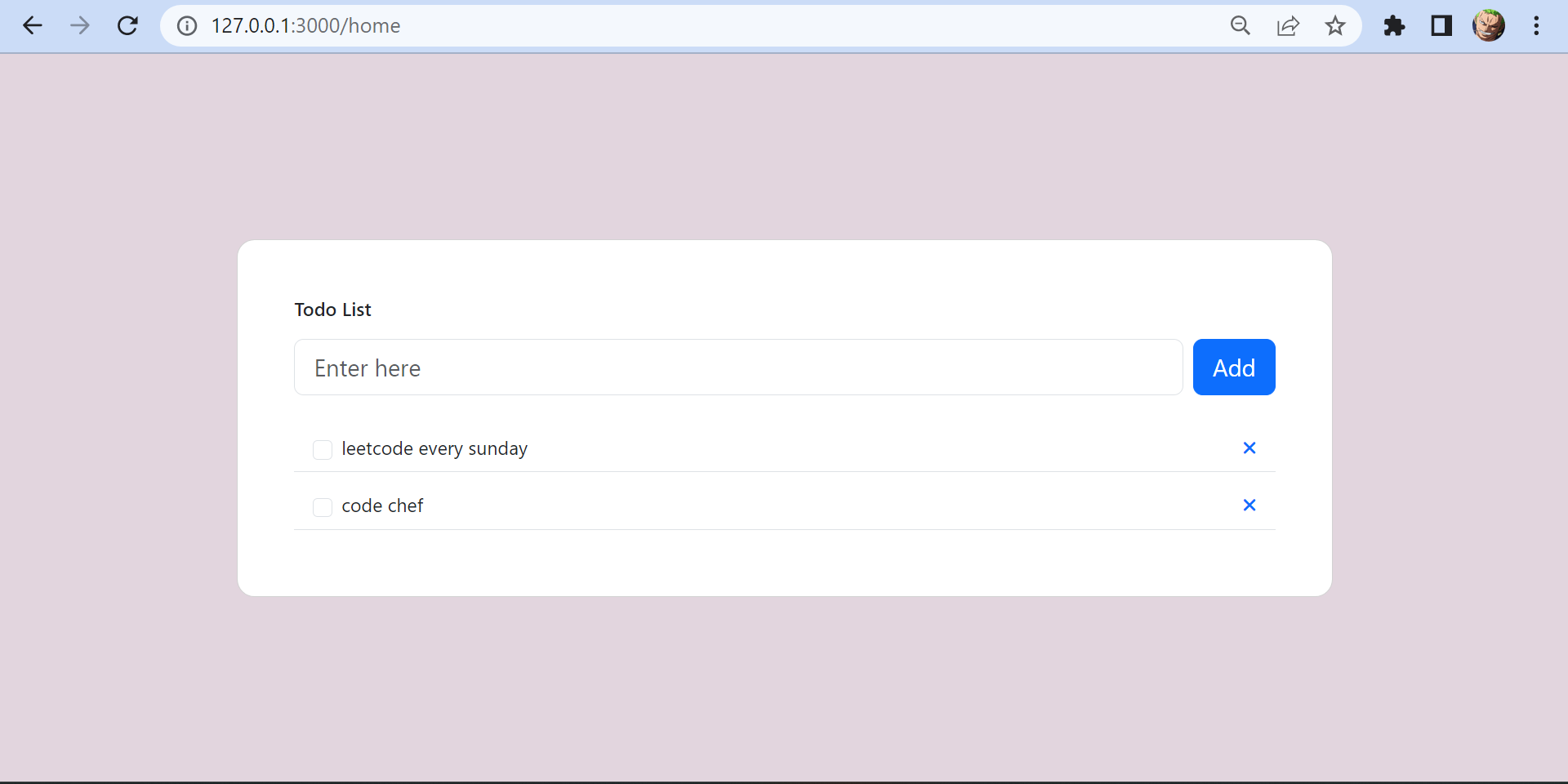Bookmark this page with the star
The height and width of the screenshot is (784, 1568).
[1334, 25]
